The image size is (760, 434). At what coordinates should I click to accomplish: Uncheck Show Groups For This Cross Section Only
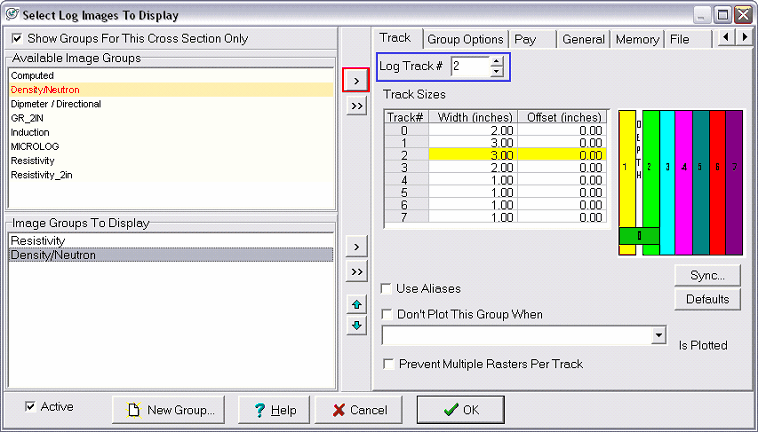click(x=17, y=39)
